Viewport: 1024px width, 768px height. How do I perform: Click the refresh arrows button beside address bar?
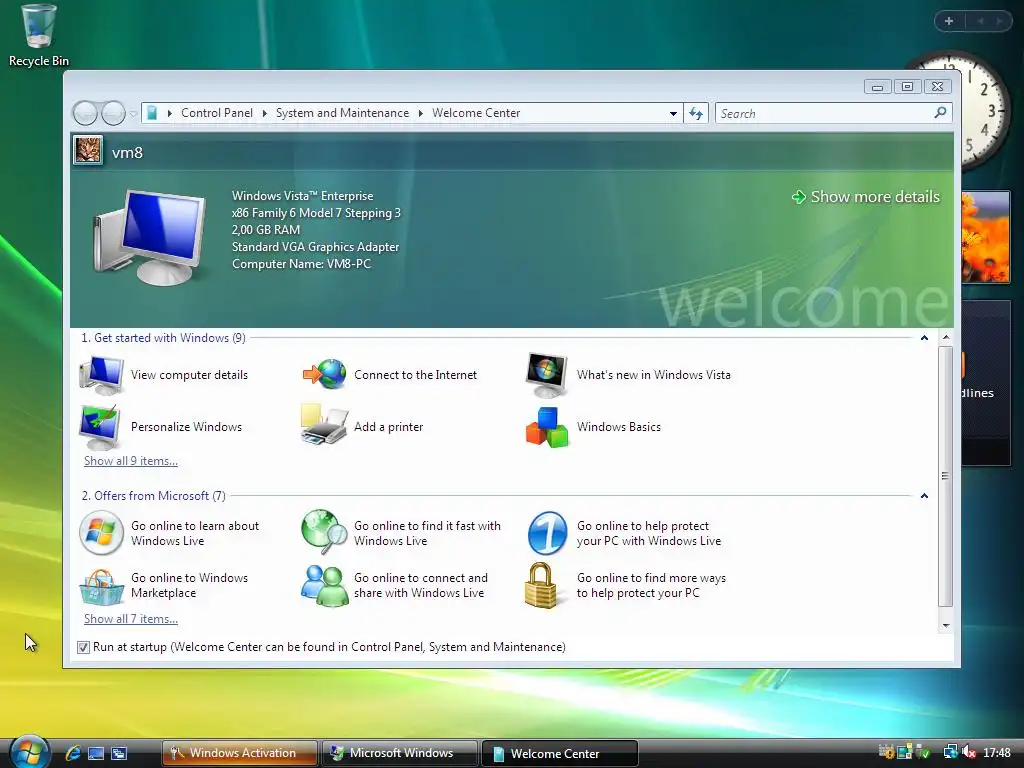696,114
